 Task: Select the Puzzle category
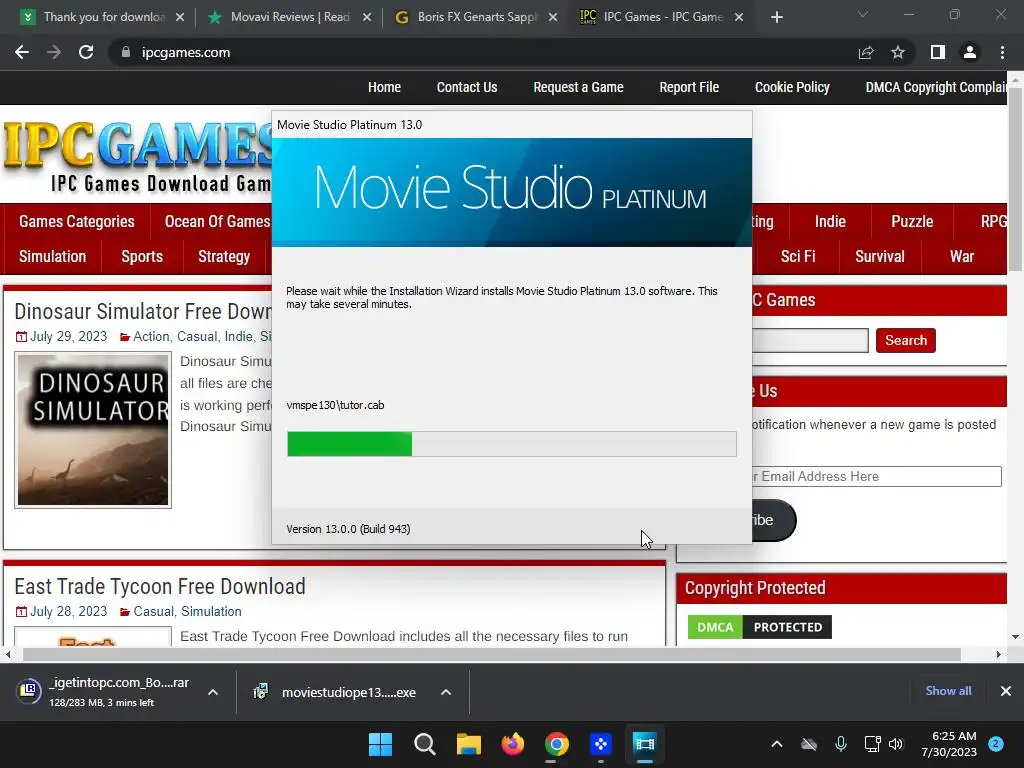tap(912, 221)
